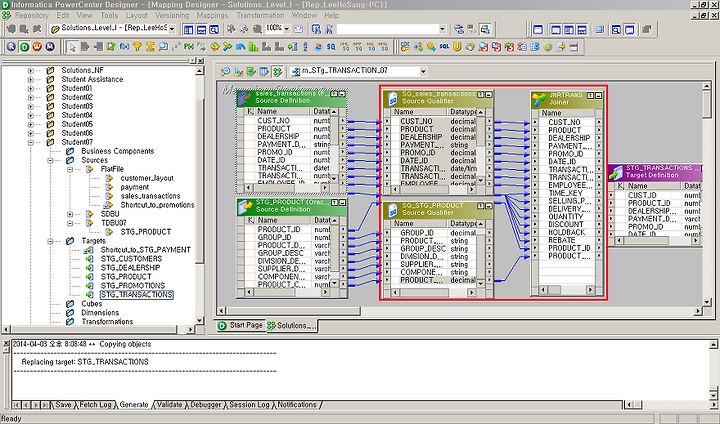Open the Versioning menu

pos(172,15)
